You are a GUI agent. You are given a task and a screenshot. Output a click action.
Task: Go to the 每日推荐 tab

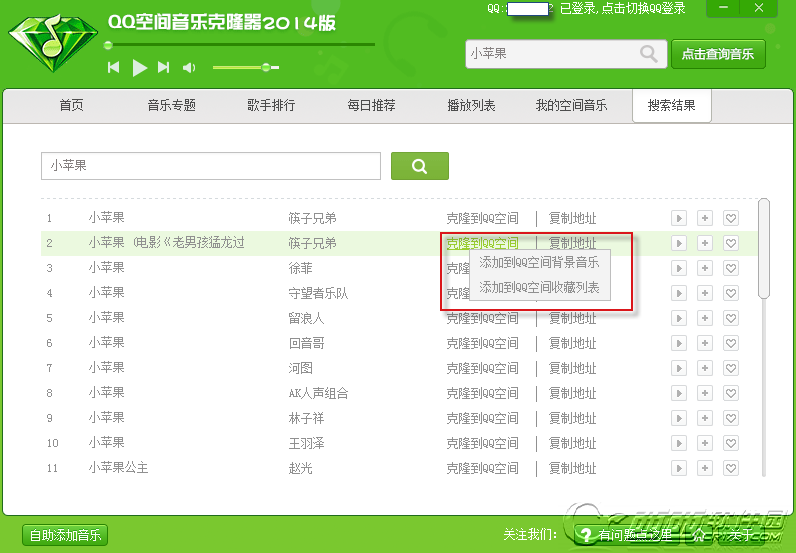(371, 106)
